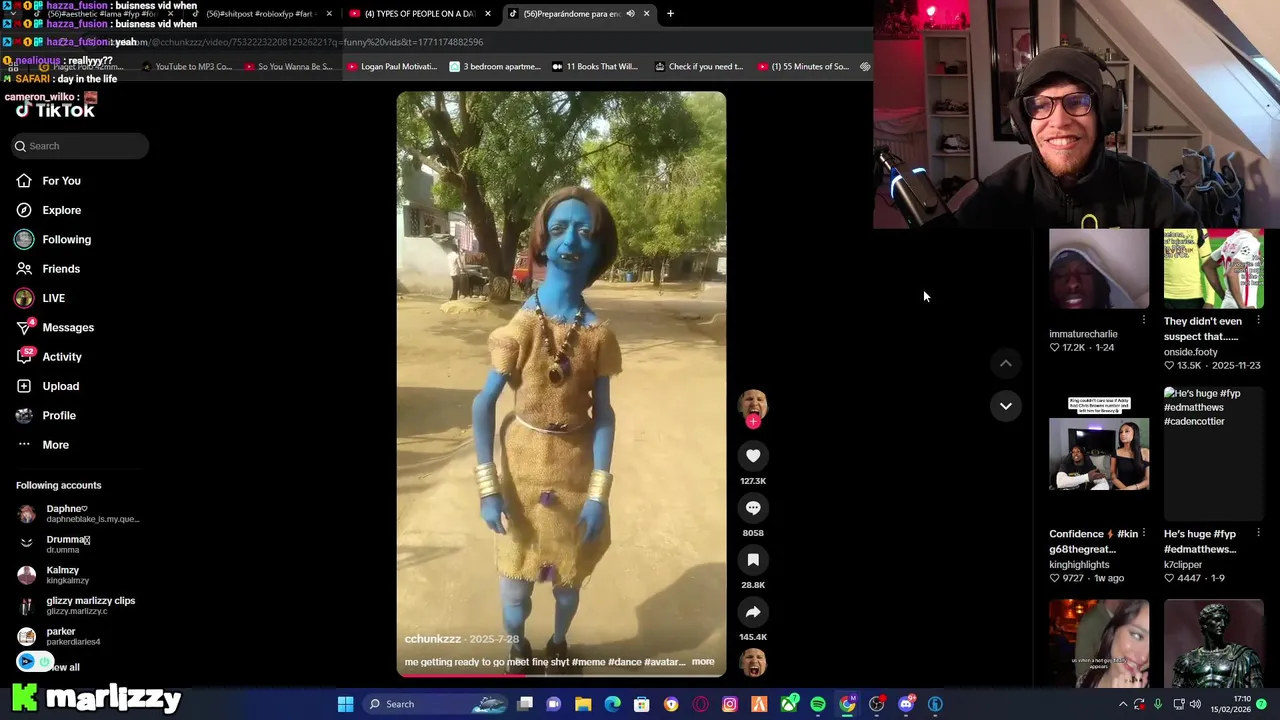Viewport: 1280px width, 720px height.
Task: Toggle the microphone tray icon
Action: (1158, 704)
